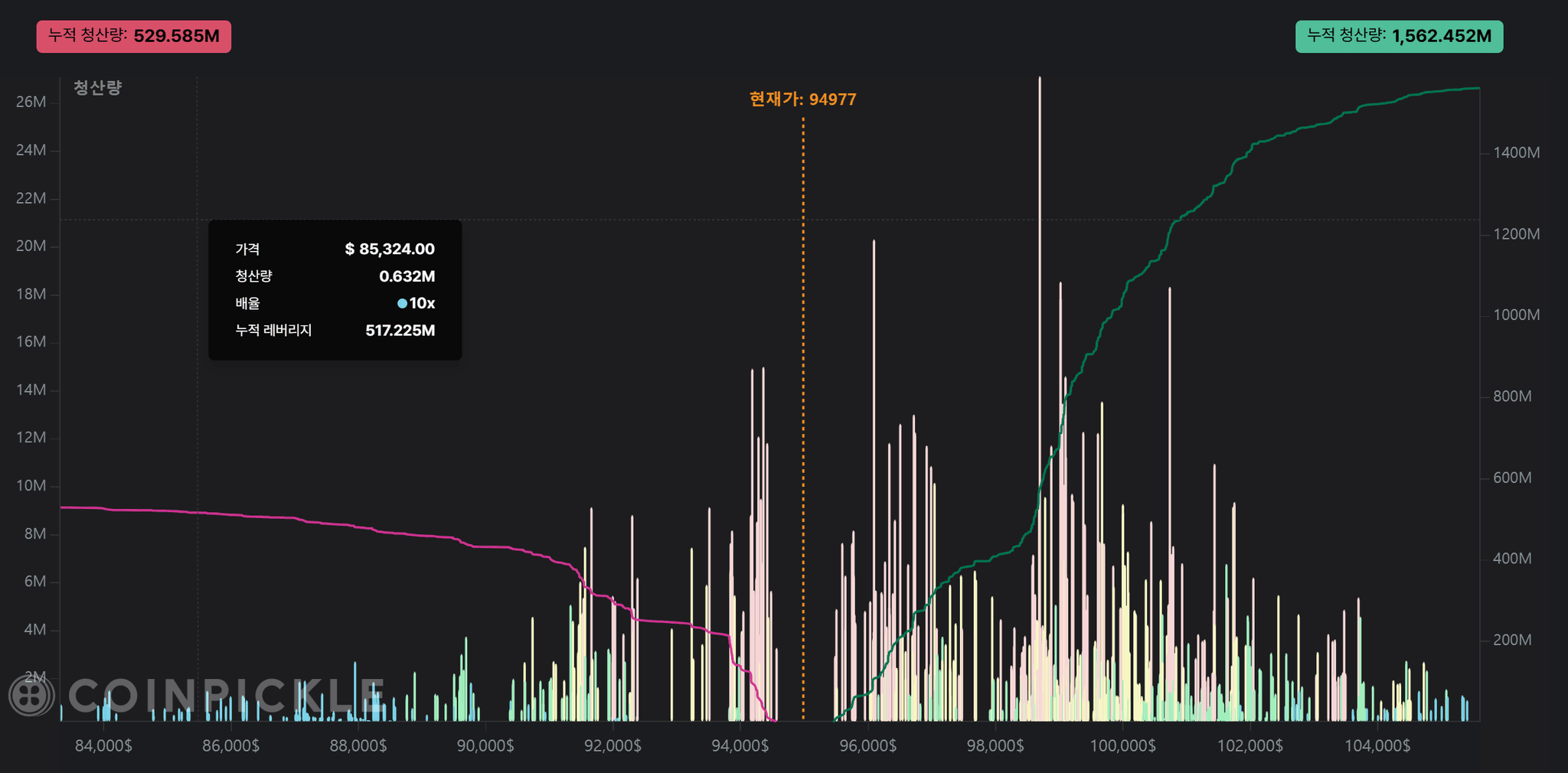Click the 100,000$ x-axis label

point(1122,745)
